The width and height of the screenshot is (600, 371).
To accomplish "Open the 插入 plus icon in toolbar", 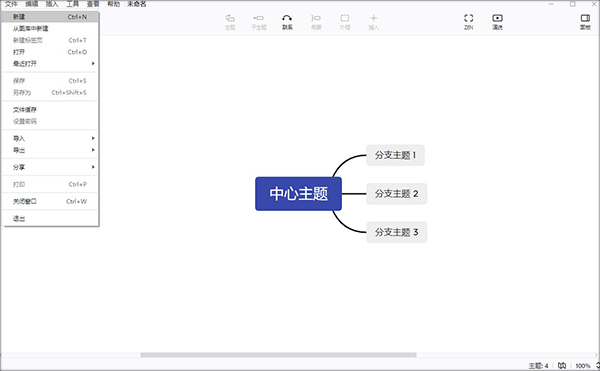I will (373, 21).
